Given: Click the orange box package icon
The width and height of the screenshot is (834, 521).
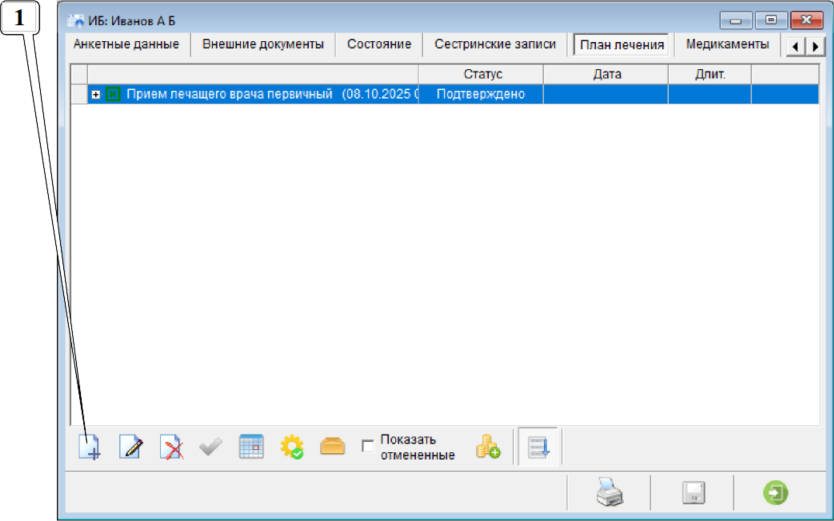Looking at the screenshot, I should [332, 447].
